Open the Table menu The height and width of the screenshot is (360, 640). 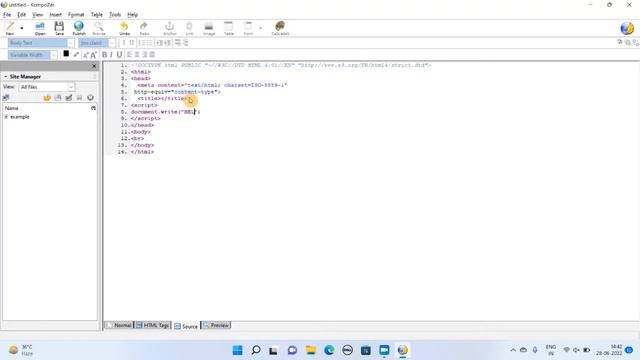[x=97, y=15]
